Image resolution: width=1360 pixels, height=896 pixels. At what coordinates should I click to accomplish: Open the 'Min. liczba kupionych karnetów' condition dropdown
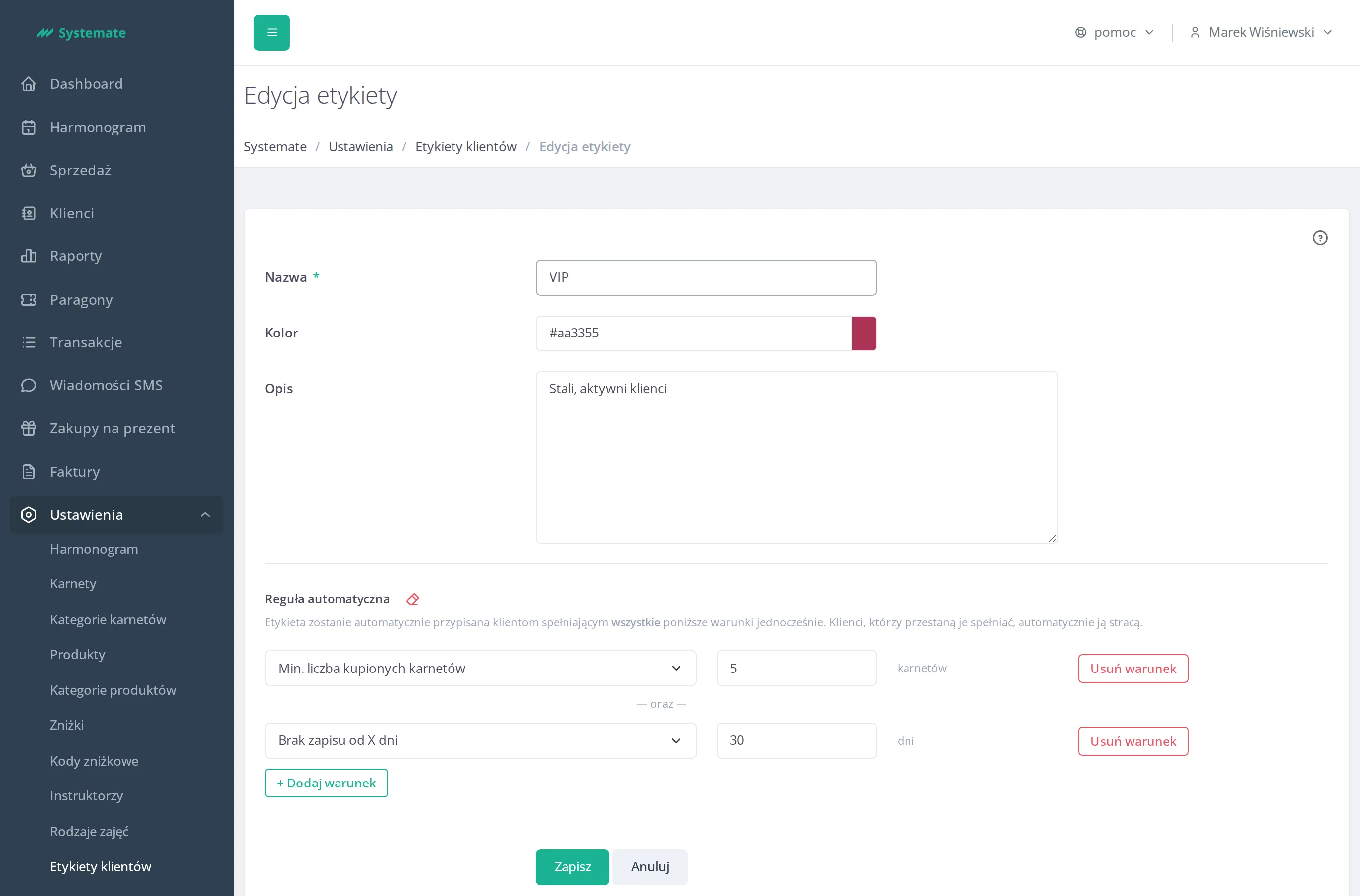click(480, 668)
